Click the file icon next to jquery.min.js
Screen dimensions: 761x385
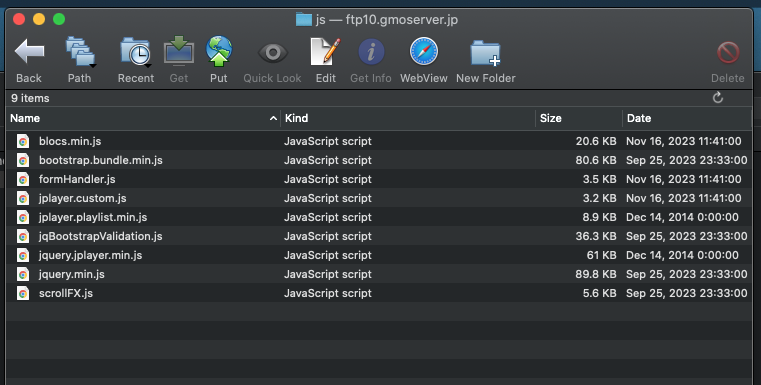pos(22,274)
